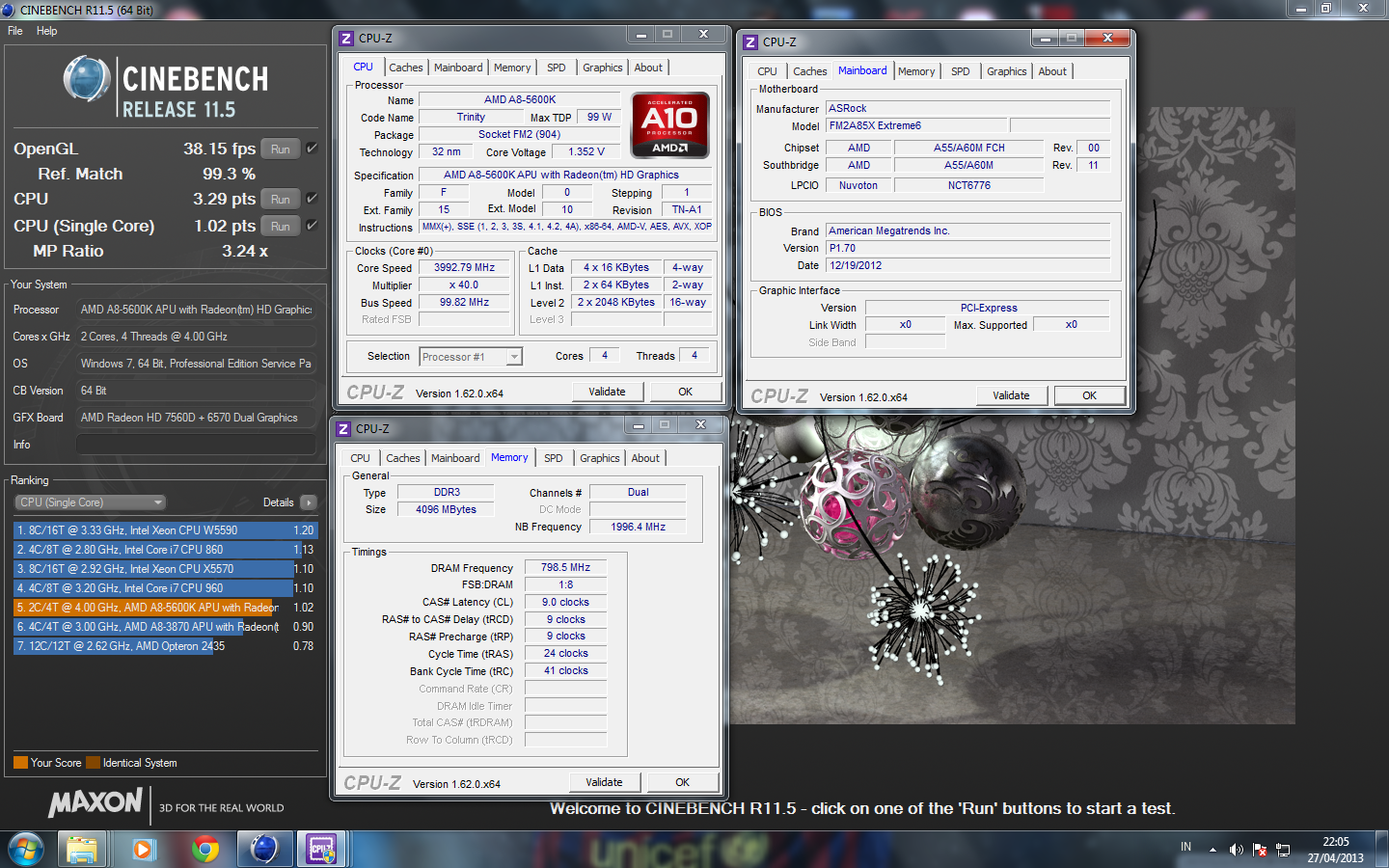Click the ASRock manufacturer field

968,108
